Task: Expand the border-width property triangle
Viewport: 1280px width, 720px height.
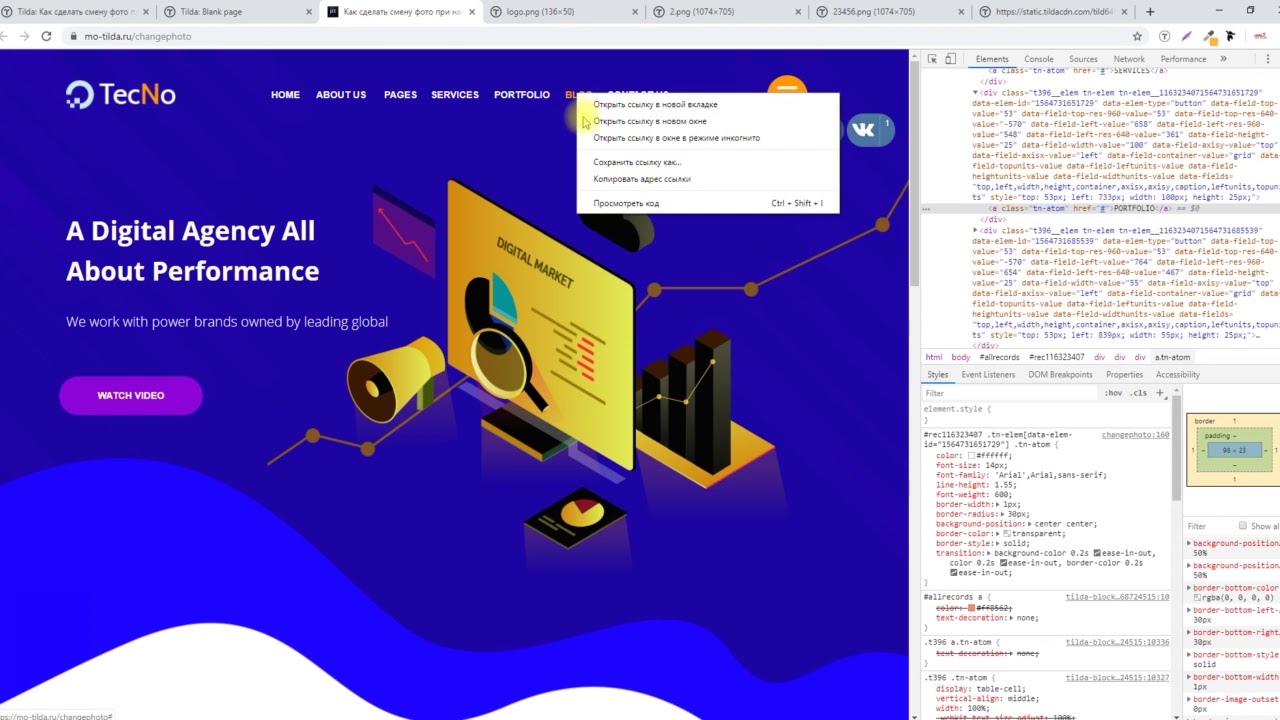Action: pyautogui.click(x=998, y=504)
